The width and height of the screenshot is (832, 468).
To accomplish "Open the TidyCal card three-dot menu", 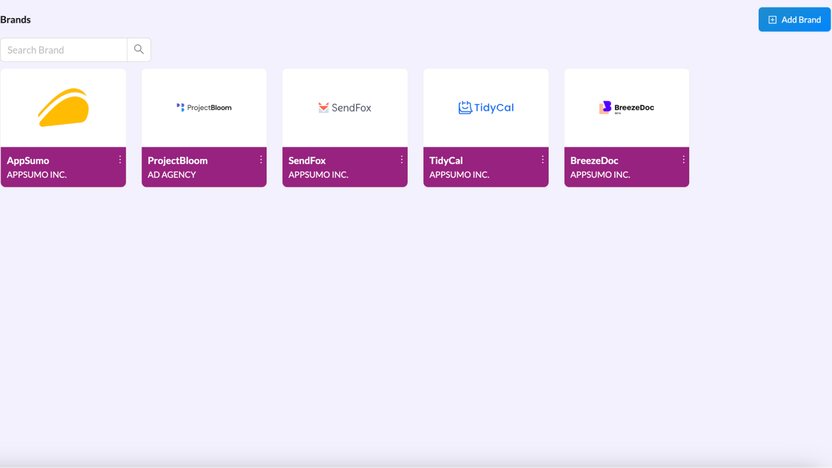I will point(542,160).
